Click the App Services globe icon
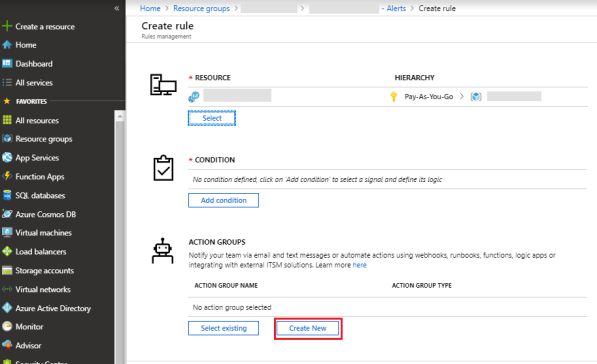This screenshot has width=597, height=364. [x=7, y=158]
